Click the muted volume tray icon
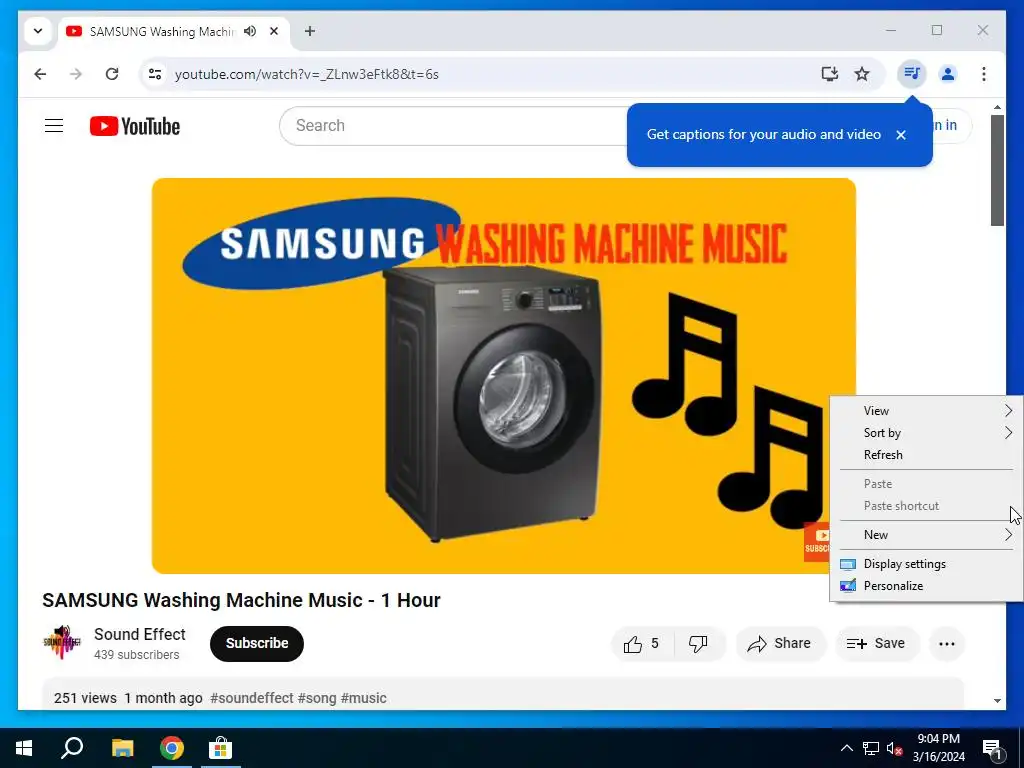Screen dimensions: 1024x768 pyautogui.click(x=894, y=748)
